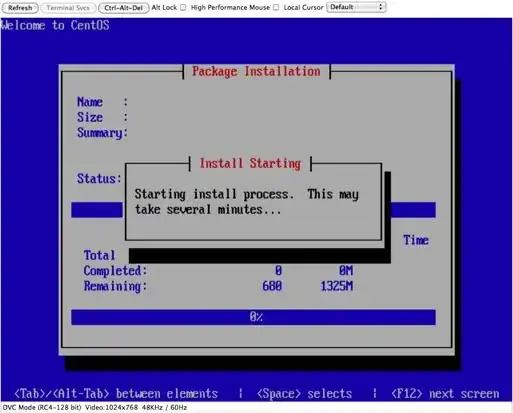The height and width of the screenshot is (413, 513).
Task: Click the 0% overall progress bar
Action: tap(253, 317)
